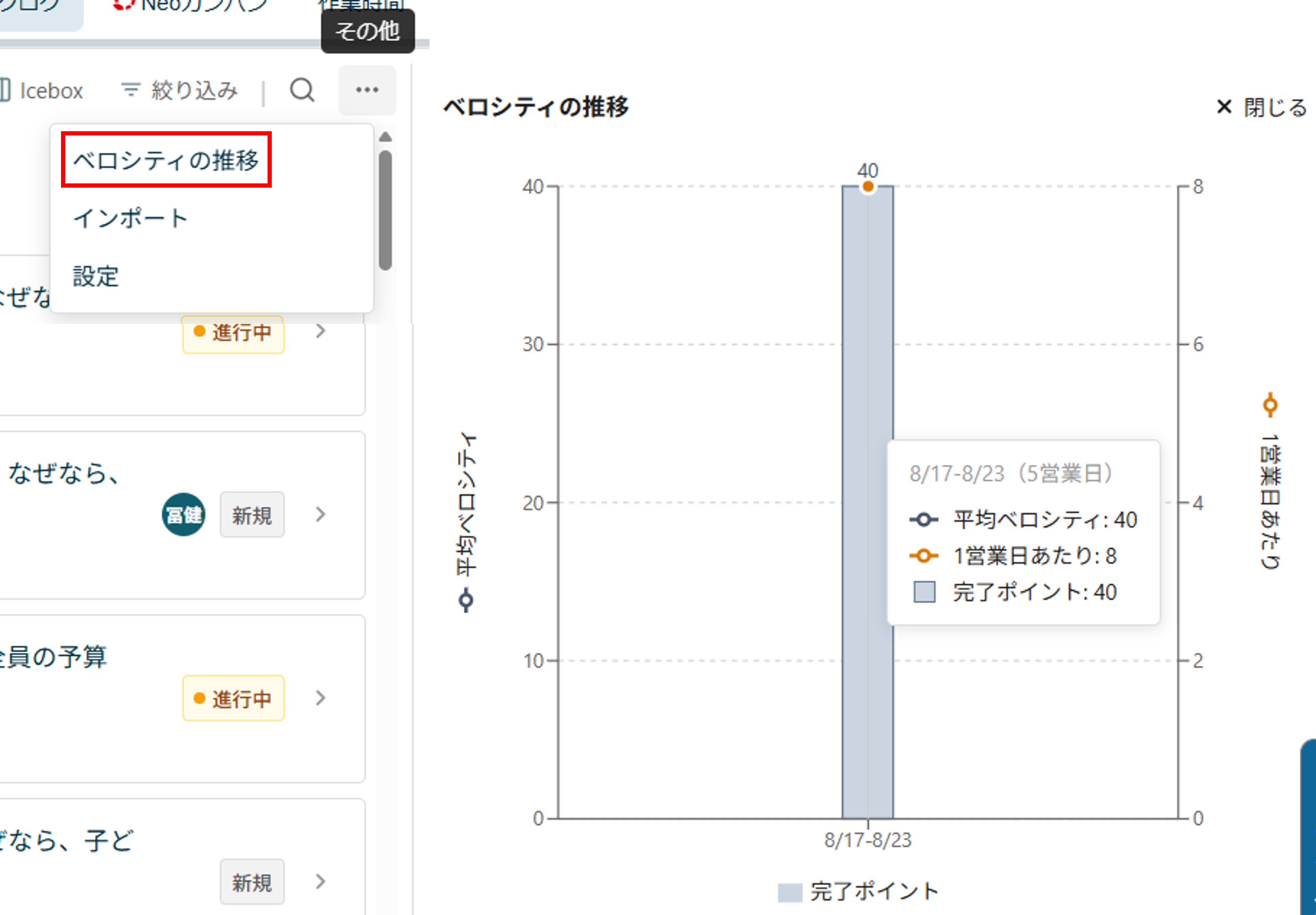Image resolution: width=1316 pixels, height=915 pixels.
Task: Click the 8/17-8/23 x-axis label
Action: pyautogui.click(x=868, y=841)
